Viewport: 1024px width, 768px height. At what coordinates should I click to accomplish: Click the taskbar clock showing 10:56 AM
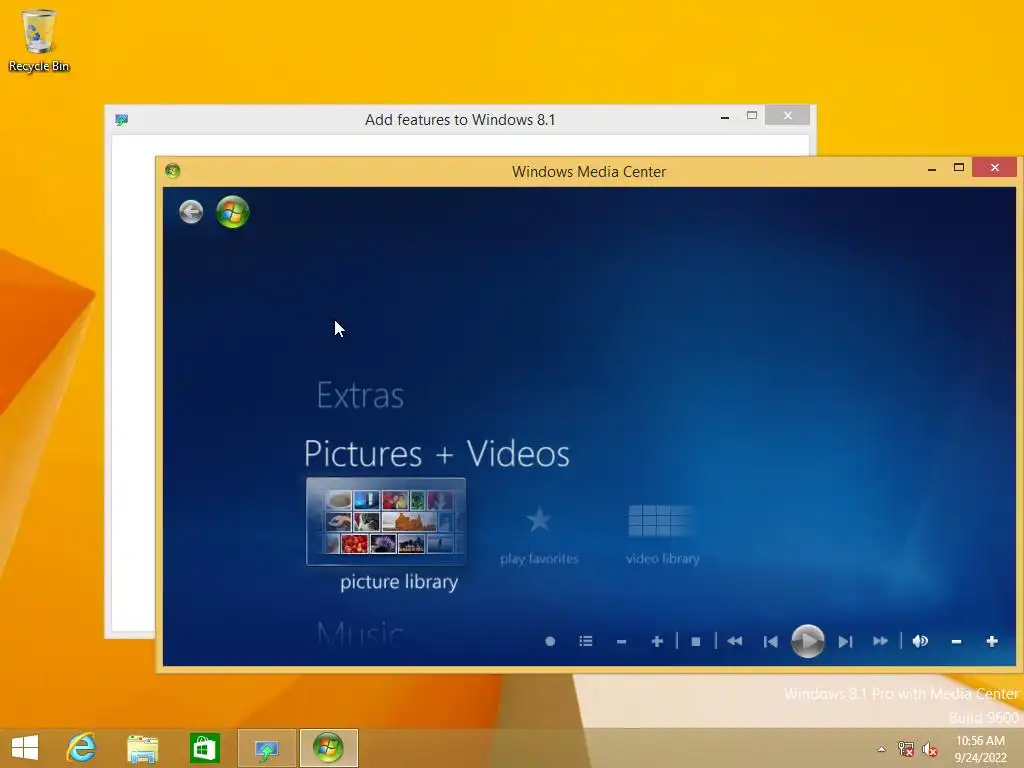coord(980,749)
